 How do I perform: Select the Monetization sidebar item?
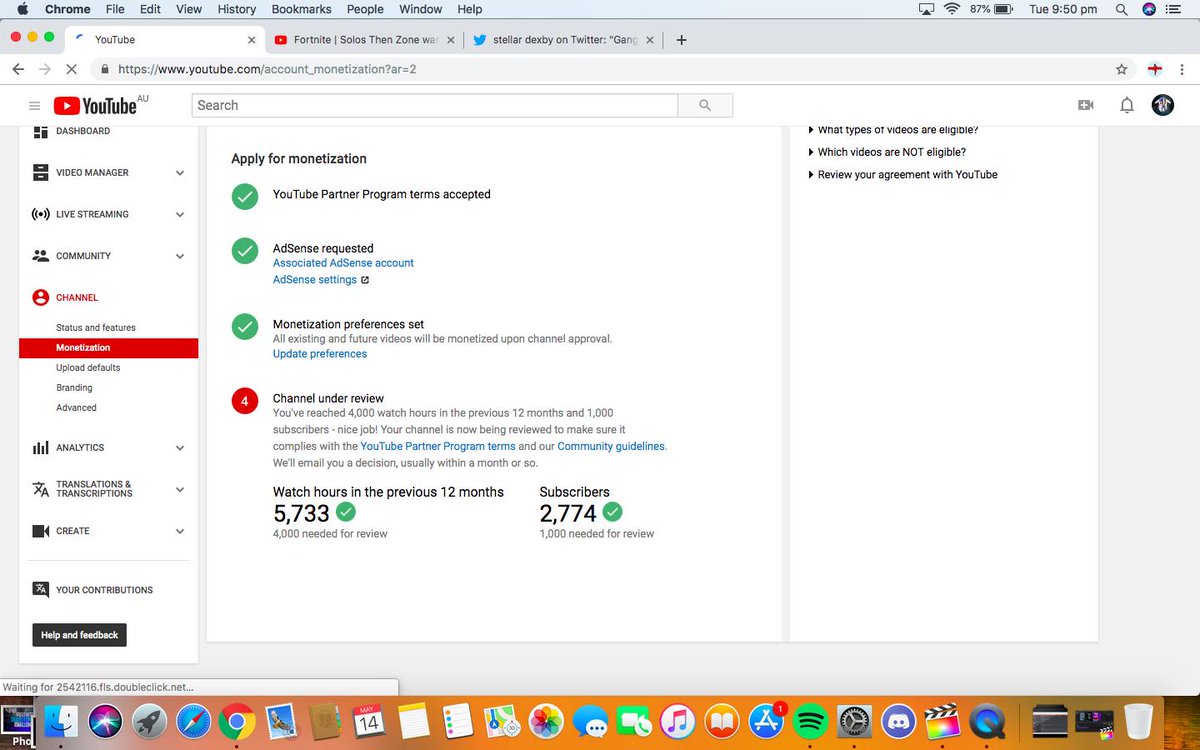(x=108, y=348)
